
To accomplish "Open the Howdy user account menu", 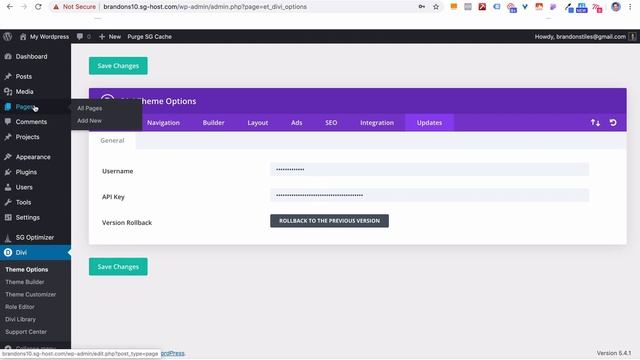I will [585, 36].
